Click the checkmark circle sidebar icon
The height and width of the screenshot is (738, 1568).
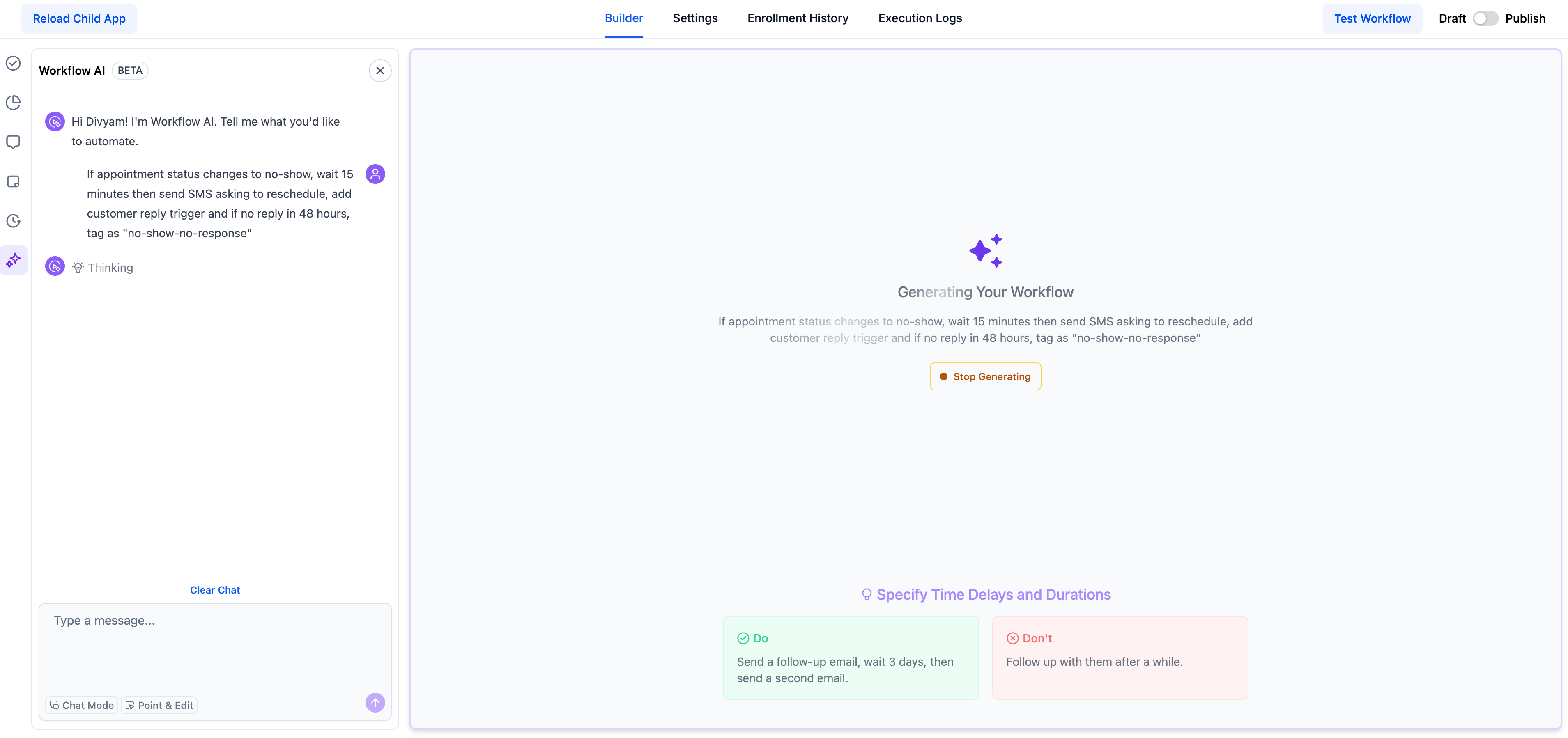tap(14, 63)
